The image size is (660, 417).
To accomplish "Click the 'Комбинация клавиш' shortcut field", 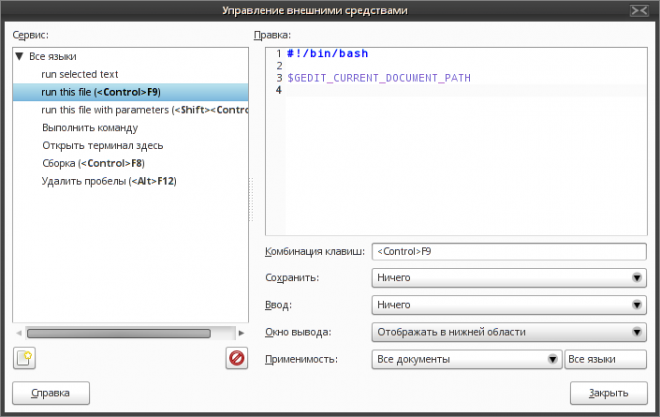I will click(508, 251).
